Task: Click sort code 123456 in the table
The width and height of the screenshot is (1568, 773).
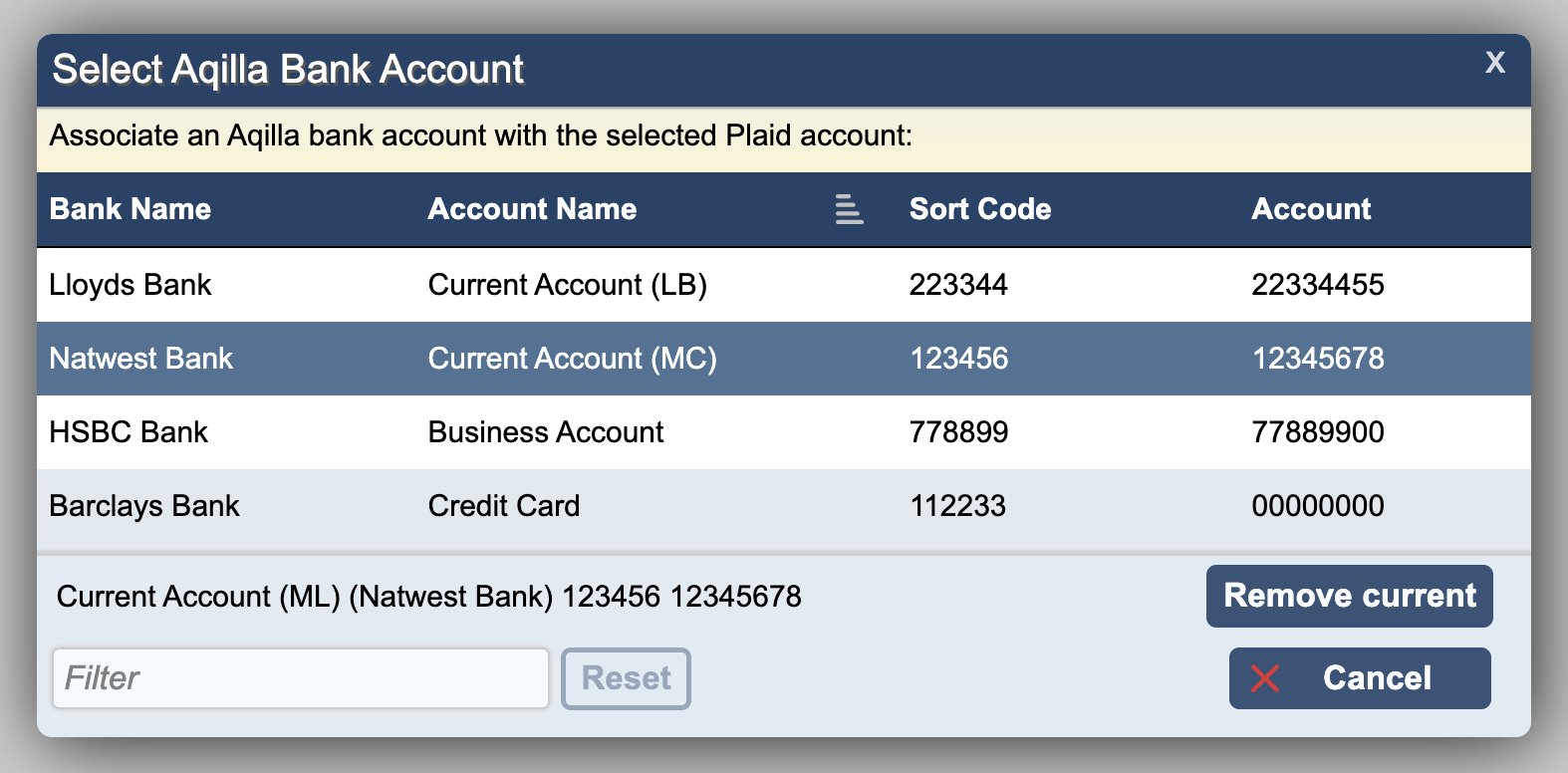Action: (958, 359)
